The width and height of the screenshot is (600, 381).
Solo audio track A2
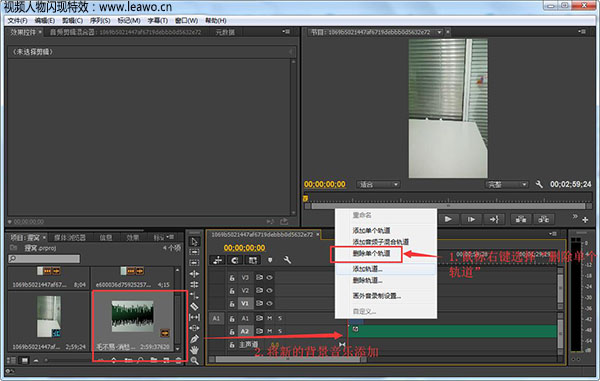coord(280,331)
